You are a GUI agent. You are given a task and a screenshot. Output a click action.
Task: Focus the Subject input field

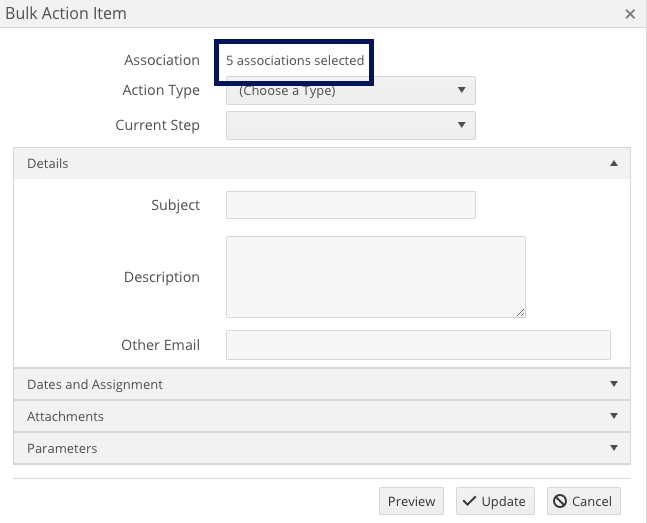click(351, 205)
